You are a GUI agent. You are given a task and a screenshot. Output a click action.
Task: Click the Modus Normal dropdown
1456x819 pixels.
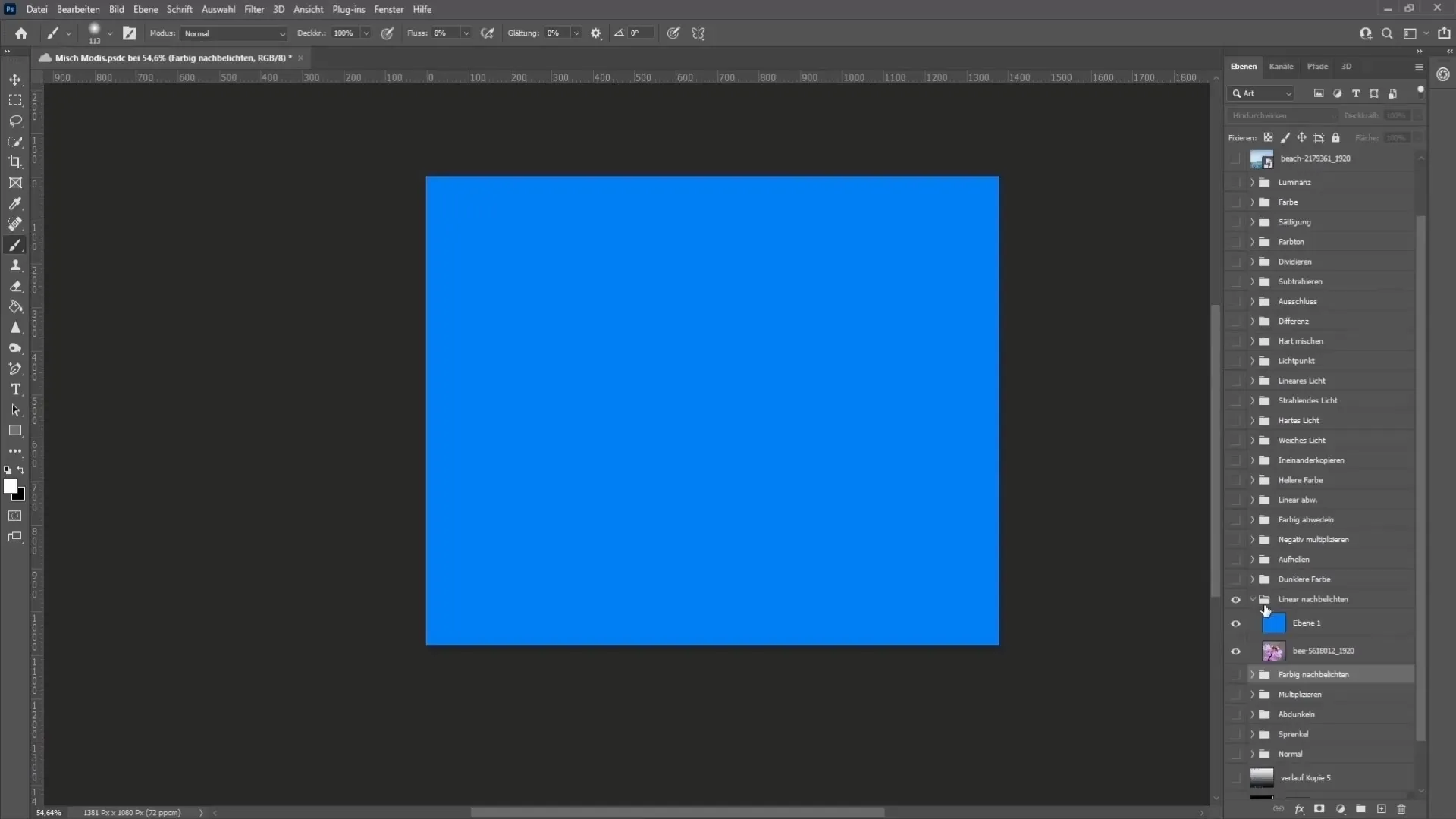(x=230, y=33)
